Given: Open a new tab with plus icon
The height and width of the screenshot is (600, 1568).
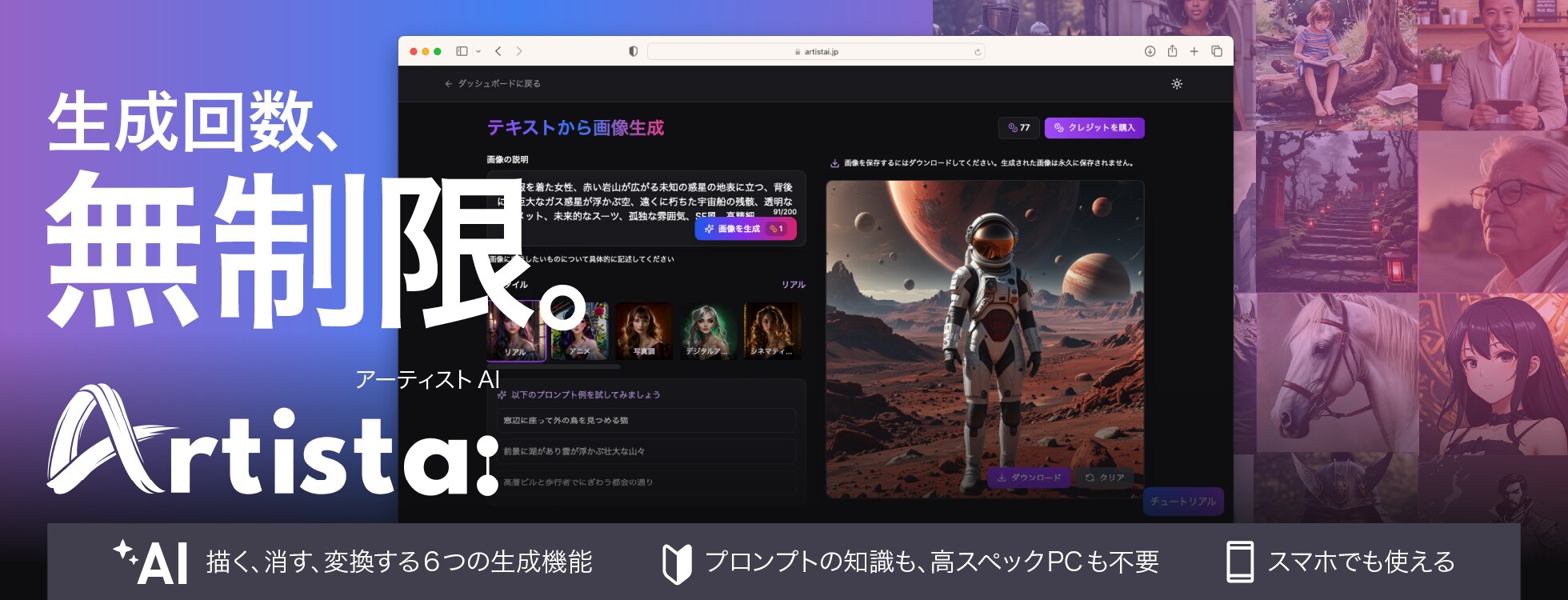Looking at the screenshot, I should (x=1194, y=51).
